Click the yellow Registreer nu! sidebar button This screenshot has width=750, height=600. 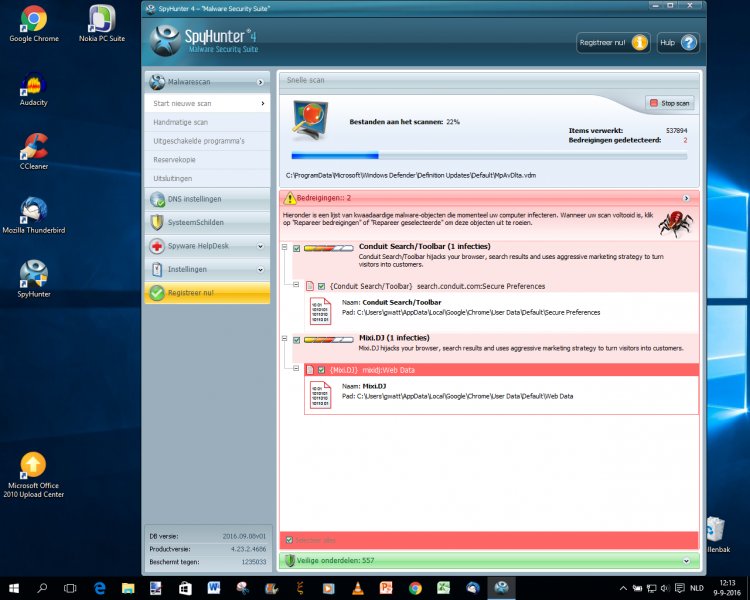coord(206,293)
